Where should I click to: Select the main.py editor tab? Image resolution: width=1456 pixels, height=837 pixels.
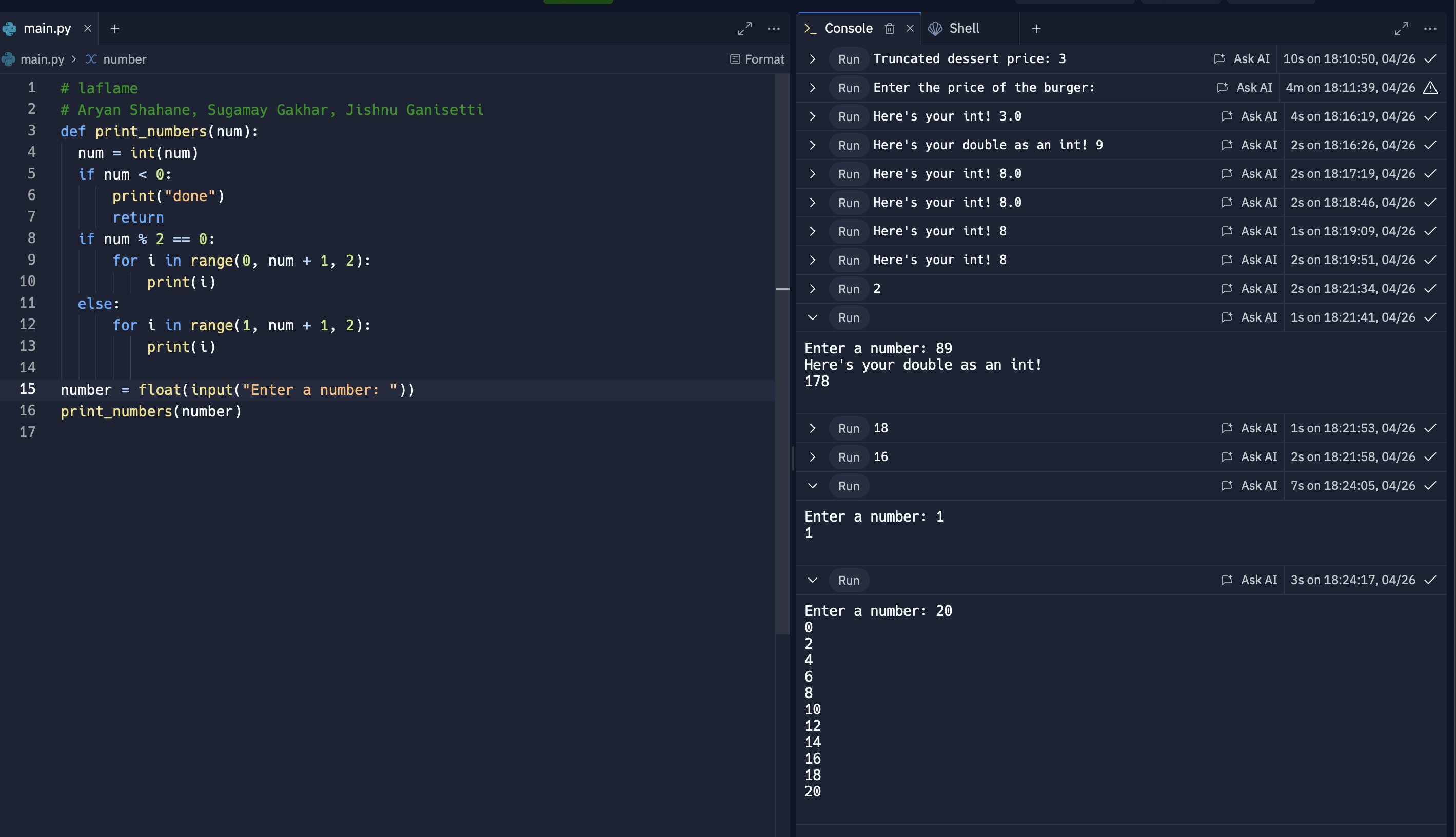tap(46, 29)
